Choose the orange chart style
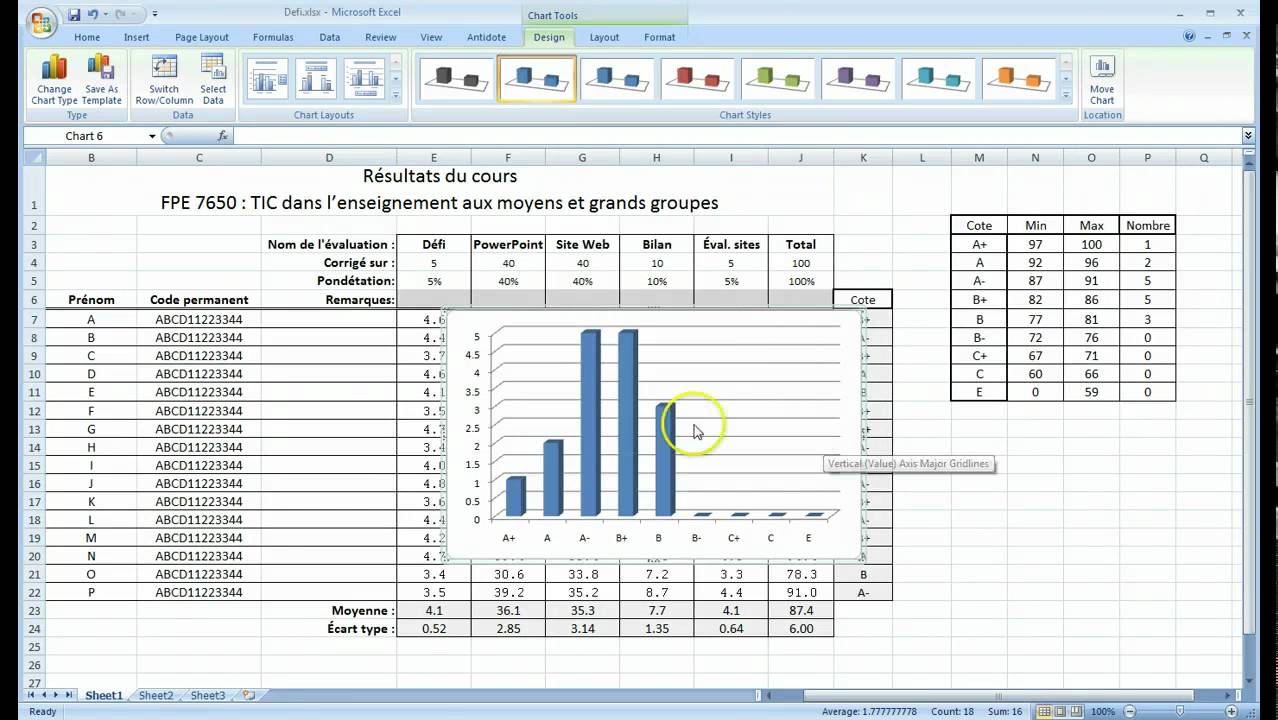The height and width of the screenshot is (720, 1278). pyautogui.click(x=1020, y=78)
